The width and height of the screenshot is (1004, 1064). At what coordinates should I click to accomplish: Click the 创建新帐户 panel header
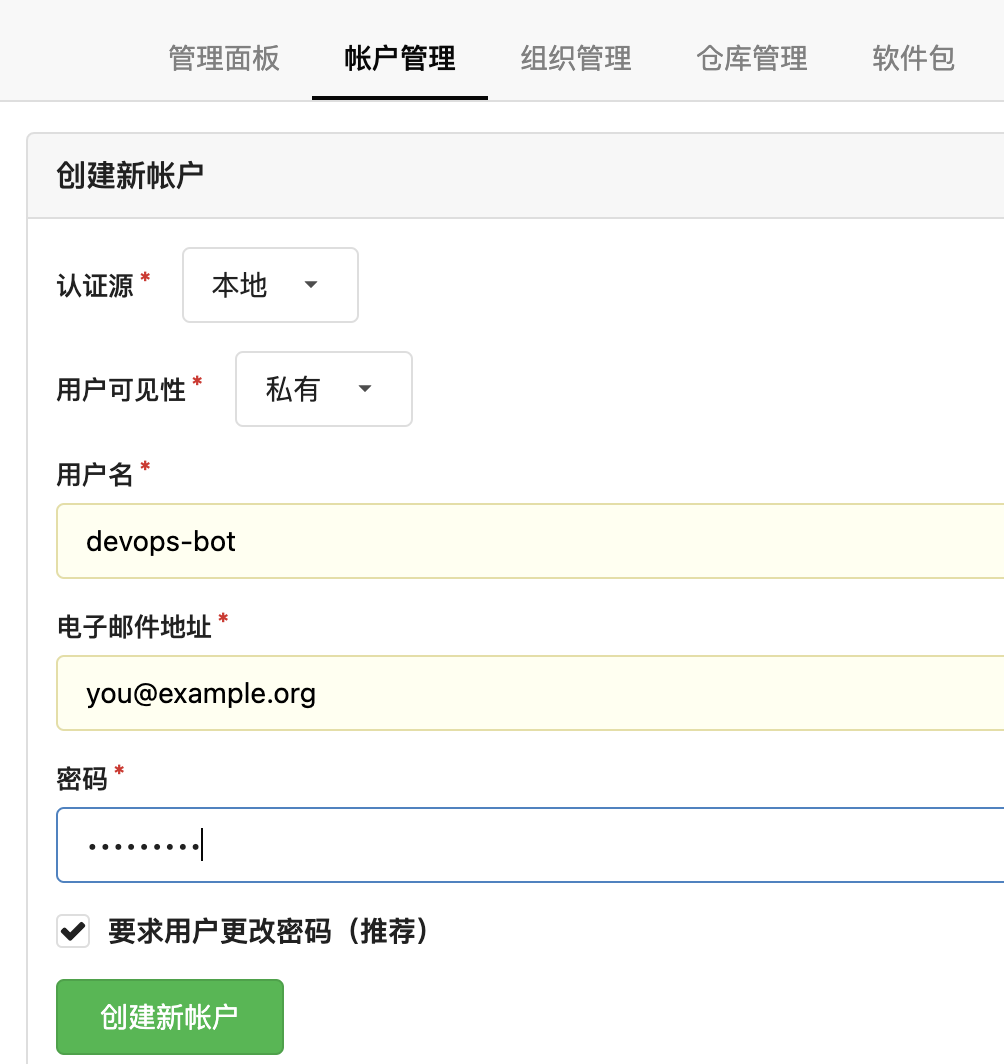(x=130, y=176)
